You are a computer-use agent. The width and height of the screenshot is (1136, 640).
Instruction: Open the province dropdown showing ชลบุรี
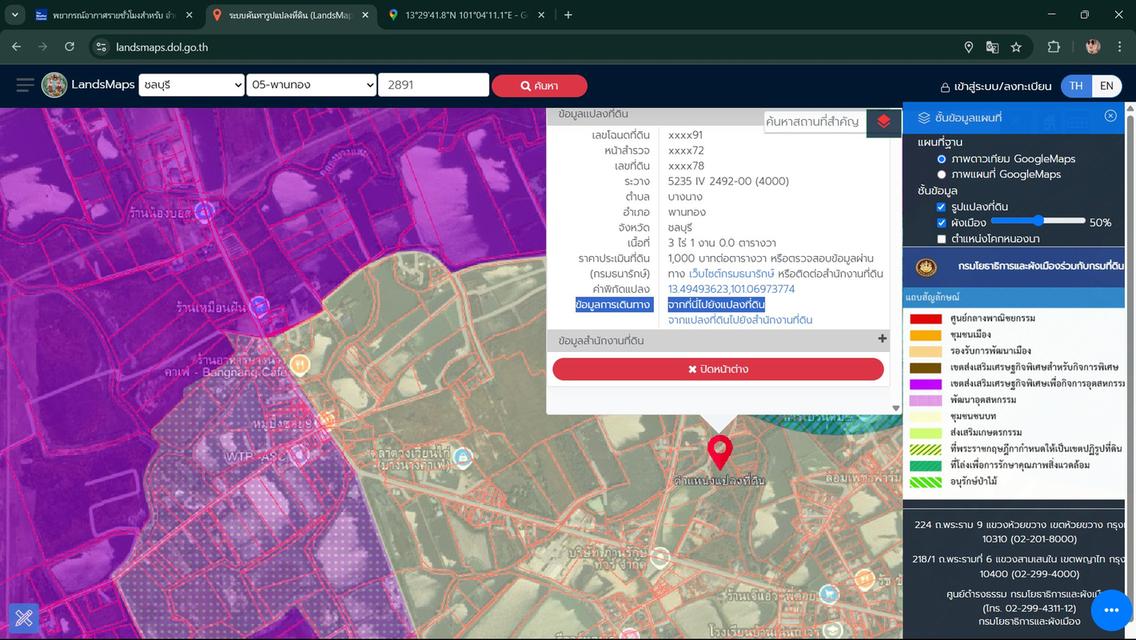tap(191, 85)
